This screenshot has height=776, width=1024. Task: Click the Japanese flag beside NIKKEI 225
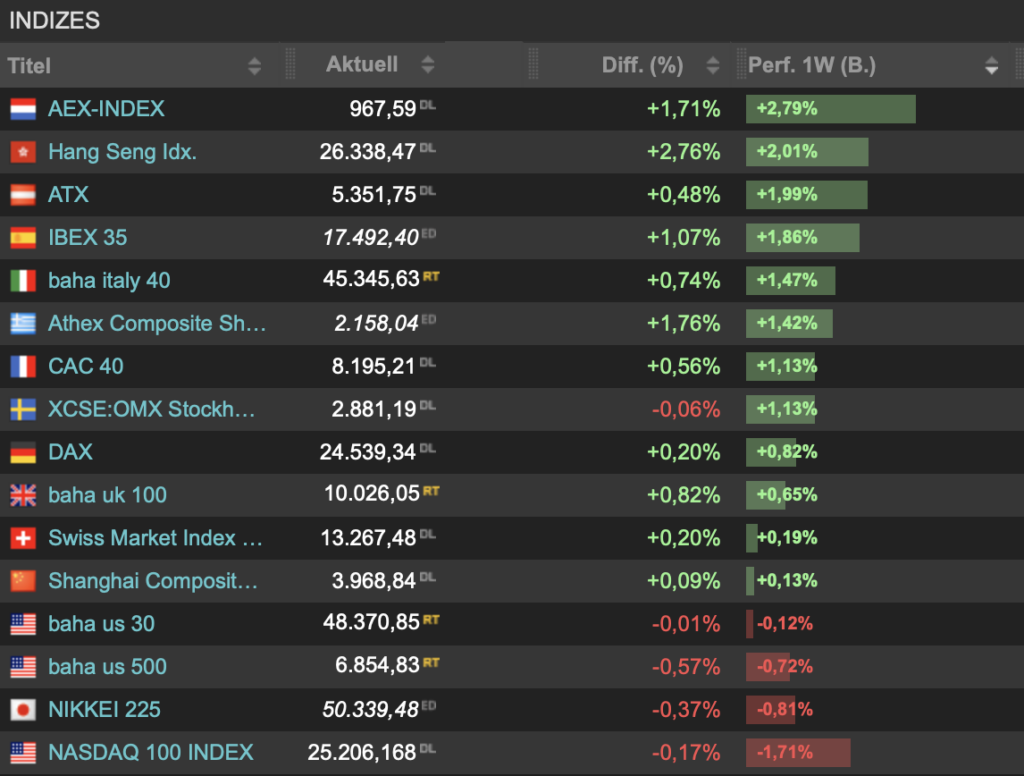tap(23, 710)
